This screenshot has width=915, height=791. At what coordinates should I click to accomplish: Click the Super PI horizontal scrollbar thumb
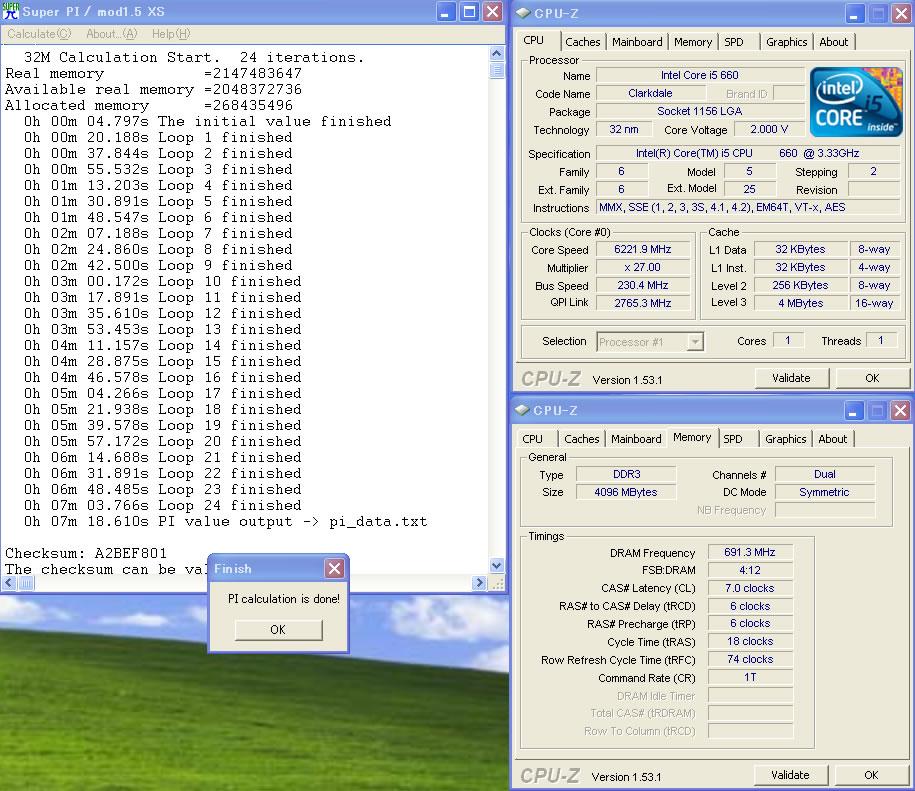[x=27, y=583]
